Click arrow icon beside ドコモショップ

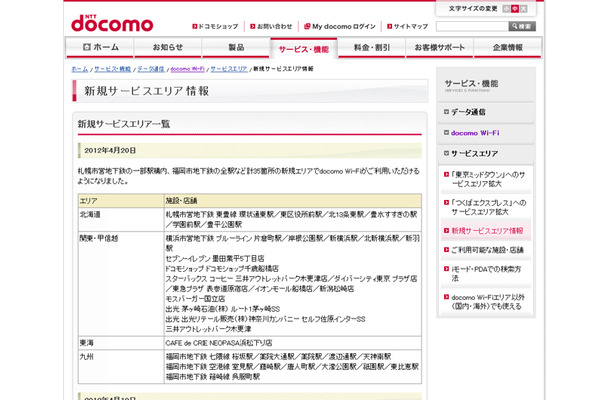click(195, 26)
